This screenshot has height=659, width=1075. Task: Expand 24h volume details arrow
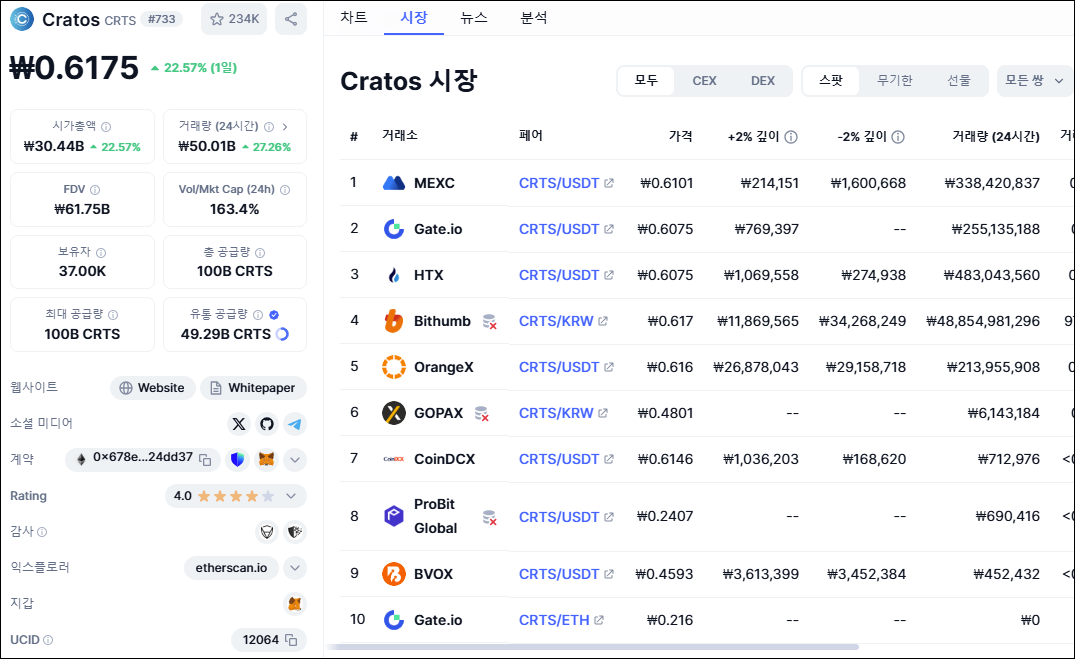tap(285, 127)
